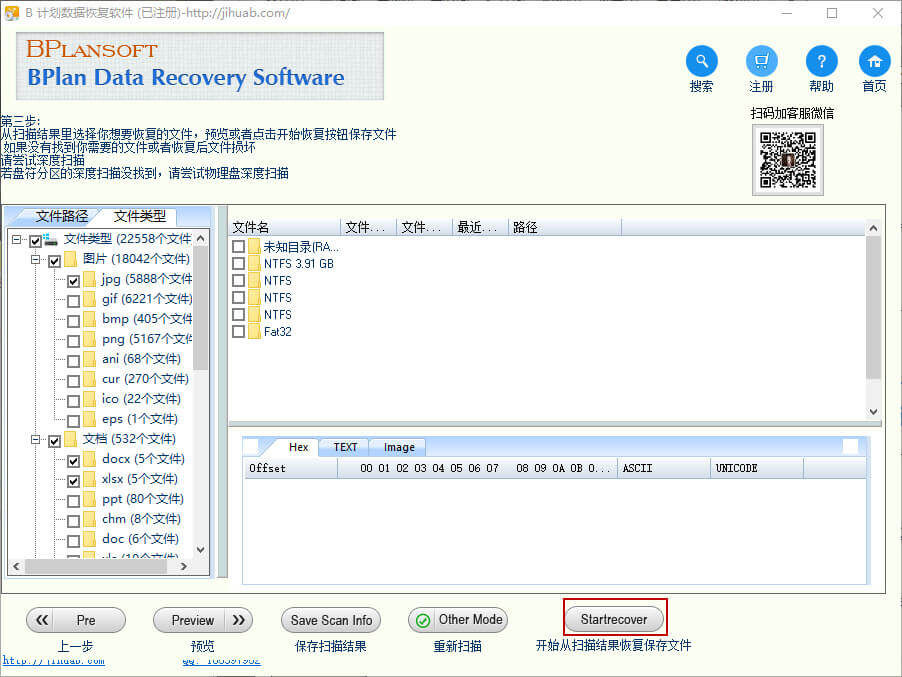
Task: Click the file type tree horizontal scrollbar
Action: pos(100,566)
